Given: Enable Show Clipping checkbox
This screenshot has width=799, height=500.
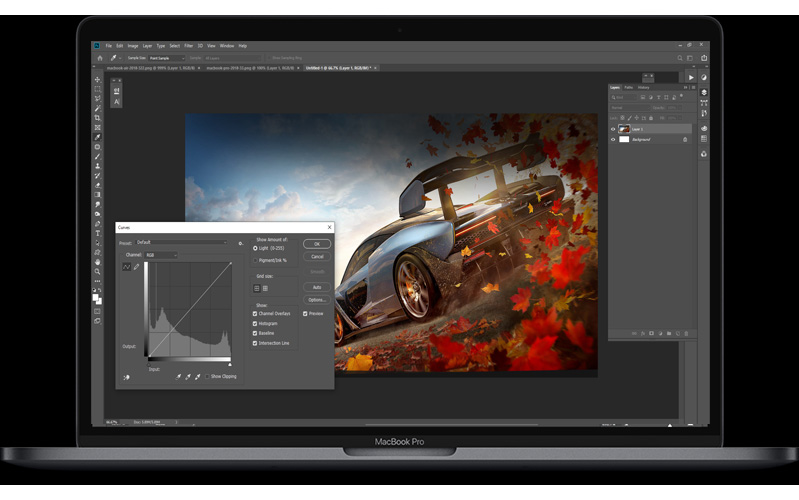Looking at the screenshot, I should (207, 377).
